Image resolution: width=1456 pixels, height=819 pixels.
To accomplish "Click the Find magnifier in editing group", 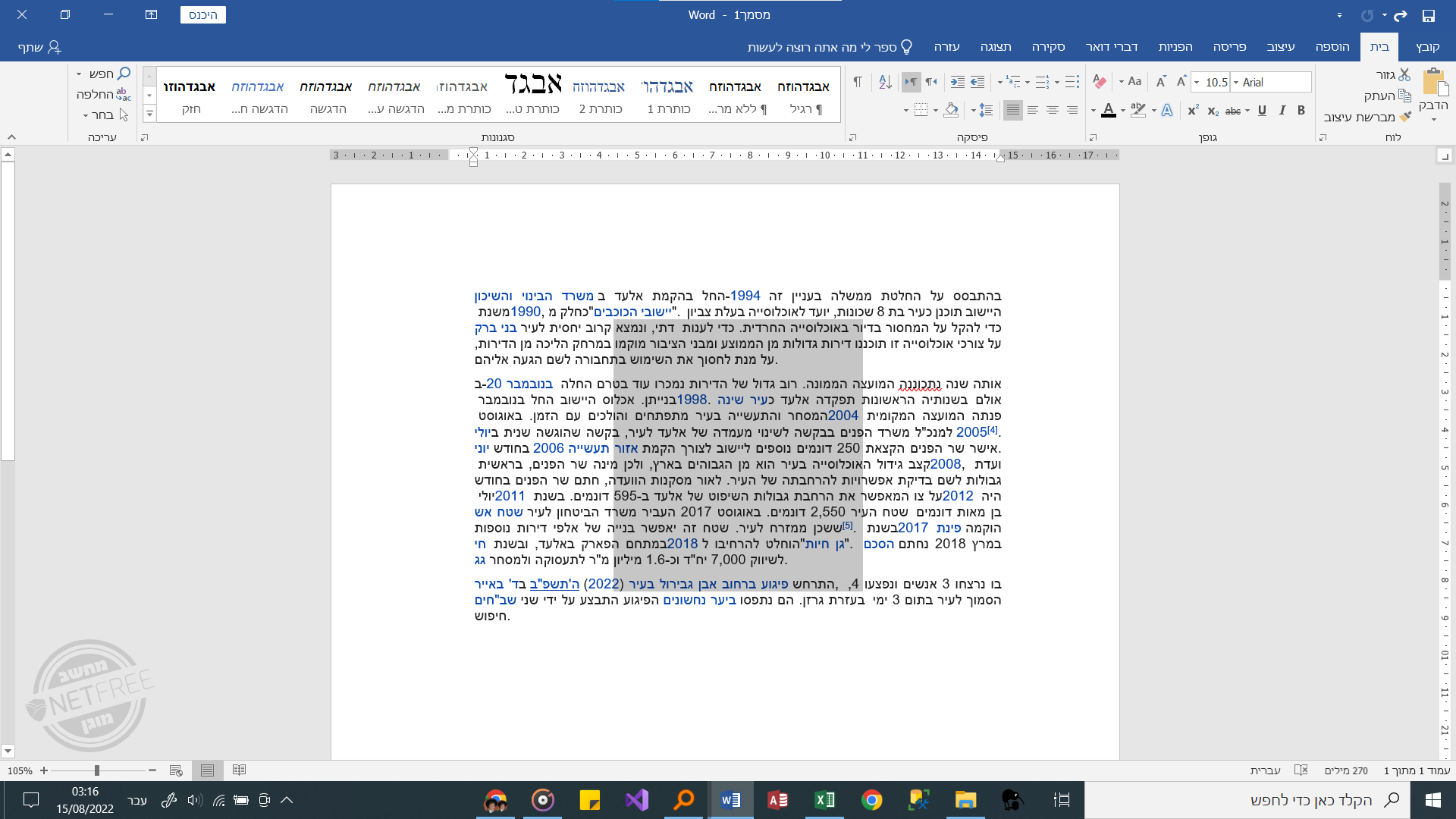I will (x=124, y=74).
